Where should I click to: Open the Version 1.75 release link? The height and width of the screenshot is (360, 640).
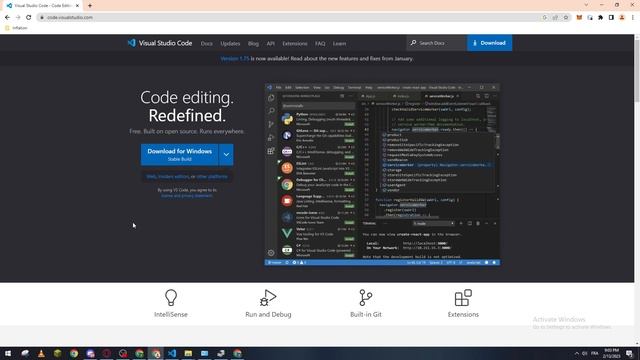pos(235,58)
